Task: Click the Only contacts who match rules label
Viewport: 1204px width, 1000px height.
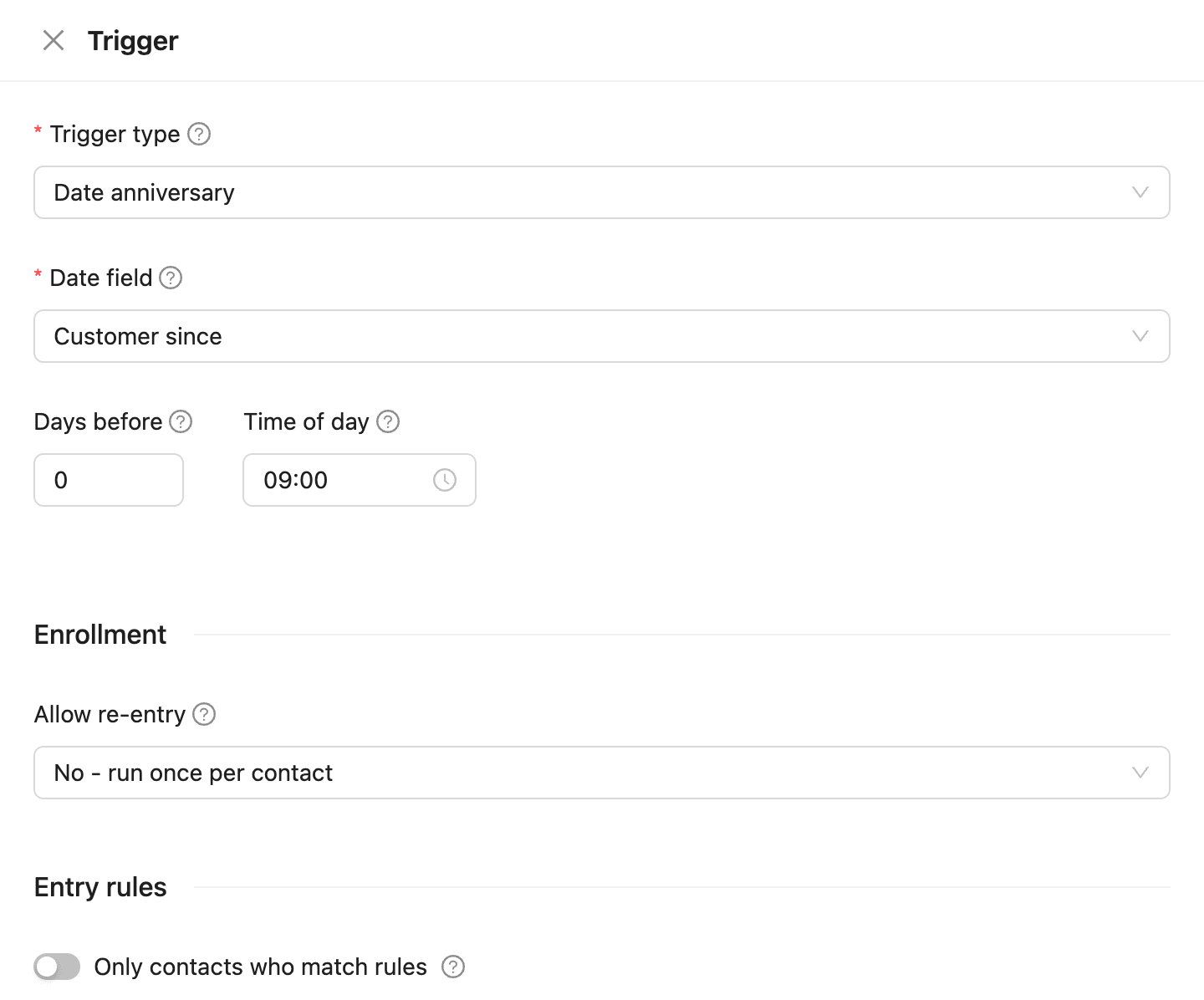Action: tap(260, 967)
